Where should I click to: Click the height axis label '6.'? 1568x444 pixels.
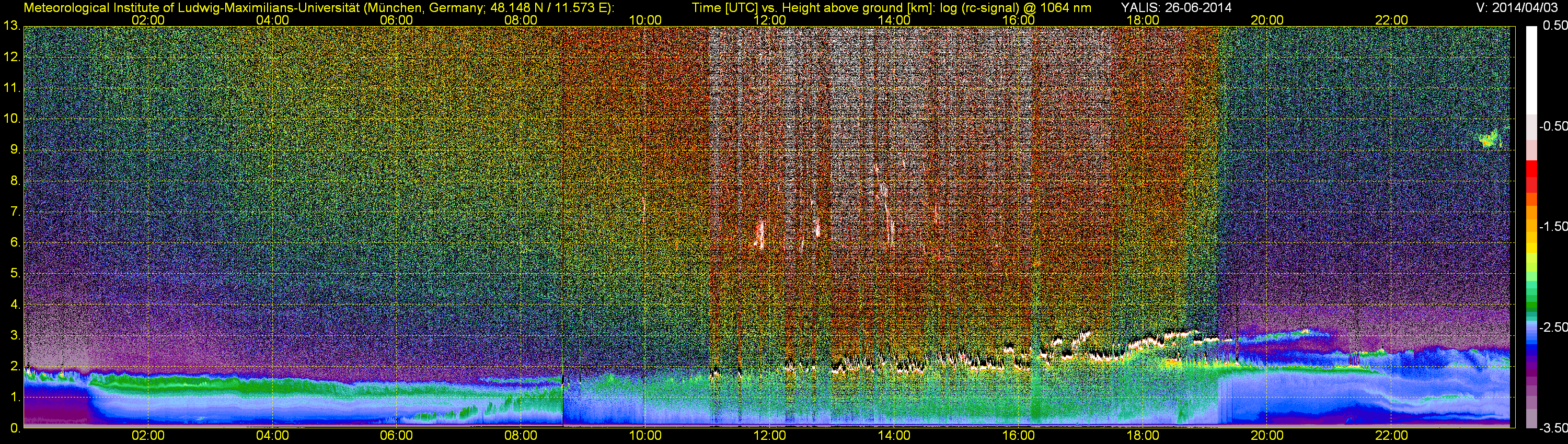15,243
